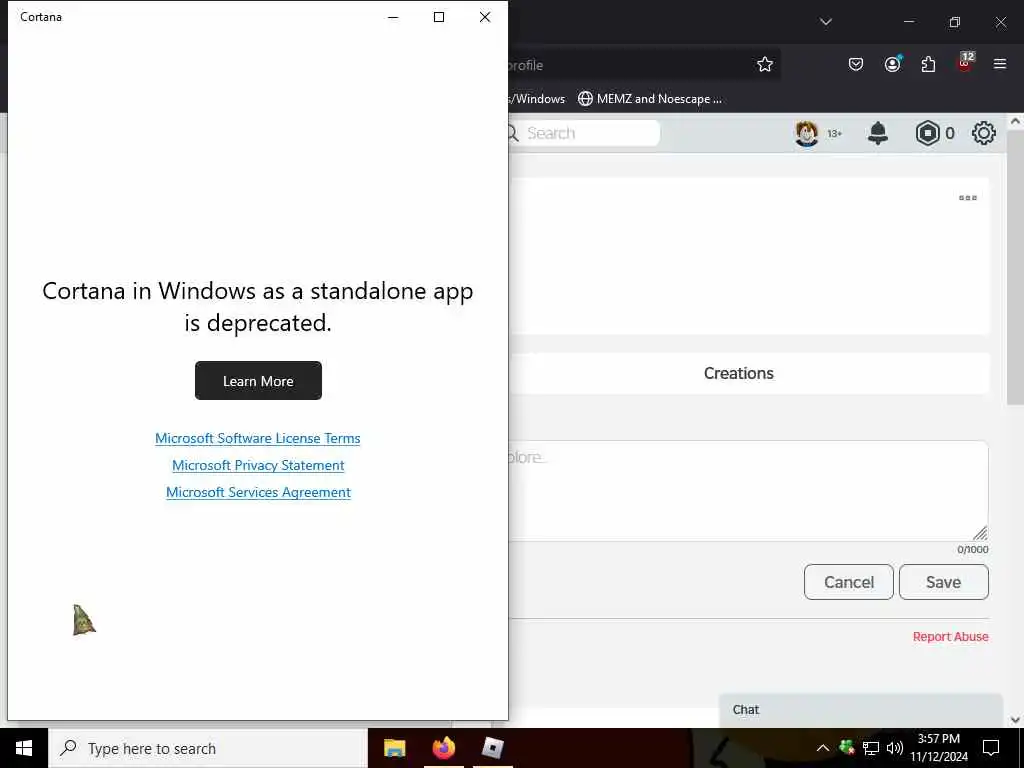This screenshot has width=1024, height=768.
Task: Show hidden system tray icons
Action: click(823, 748)
